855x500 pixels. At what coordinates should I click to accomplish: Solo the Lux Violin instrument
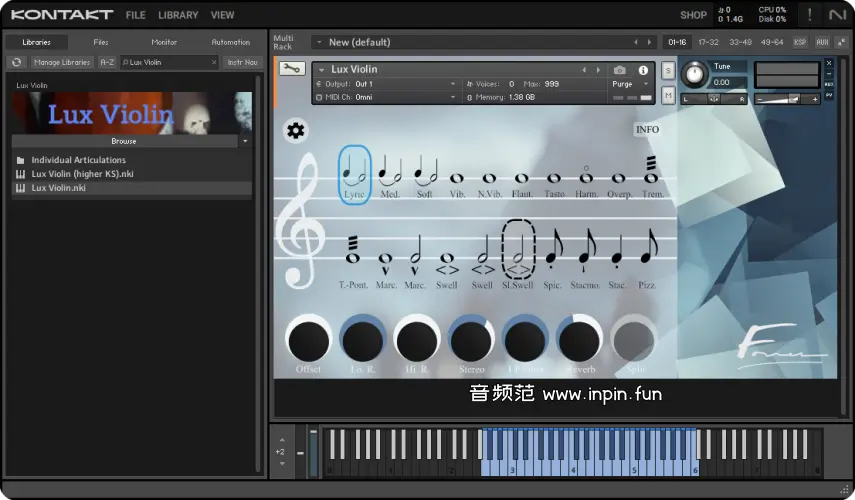pos(668,70)
